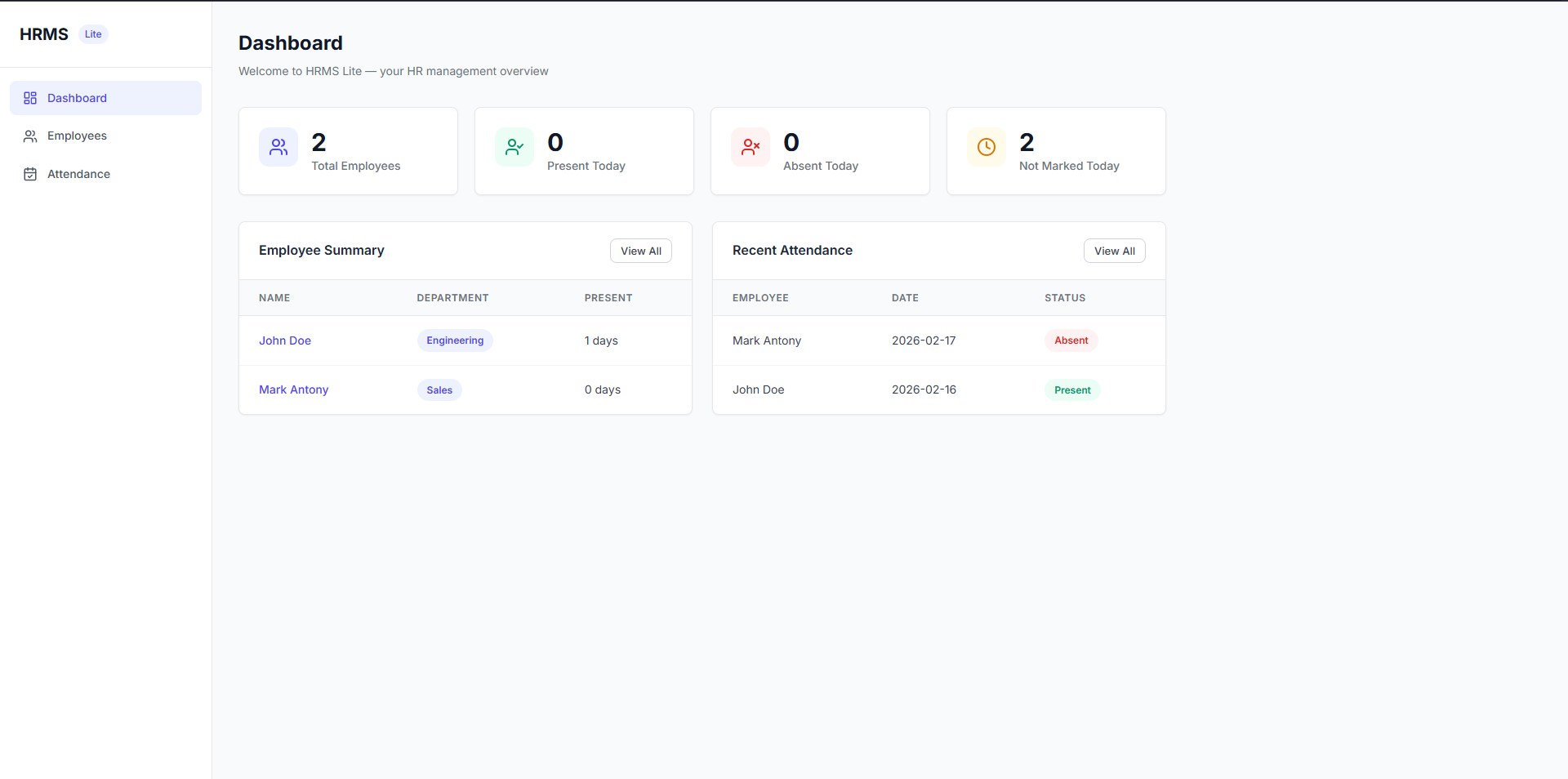Click the Lite badge

click(93, 34)
